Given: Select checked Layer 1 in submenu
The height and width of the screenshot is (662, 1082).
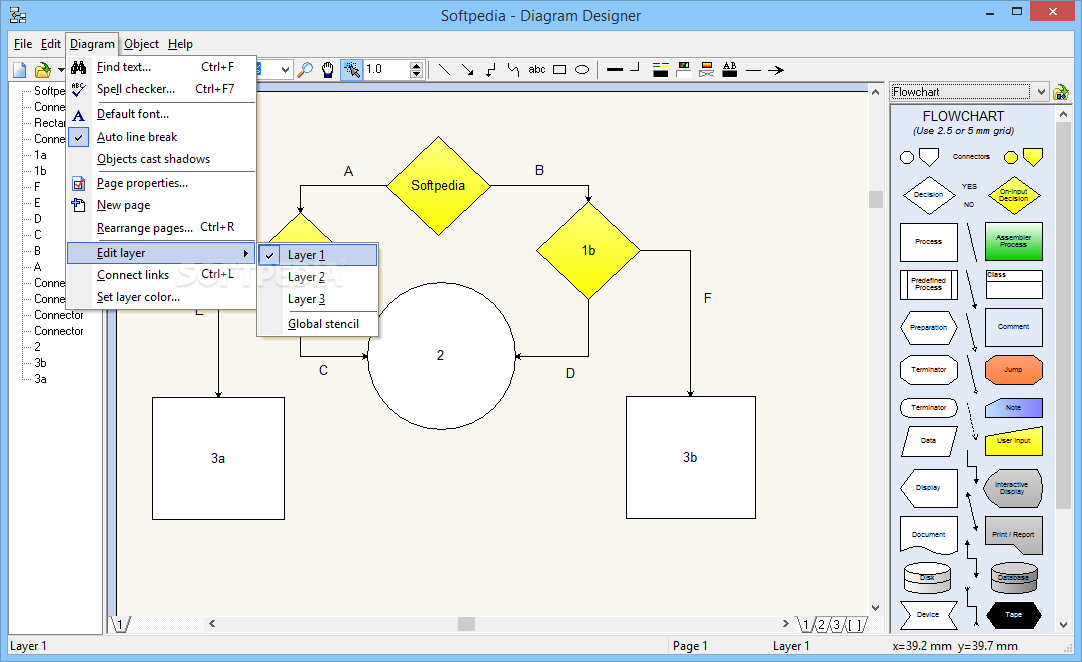Looking at the screenshot, I should click(318, 255).
